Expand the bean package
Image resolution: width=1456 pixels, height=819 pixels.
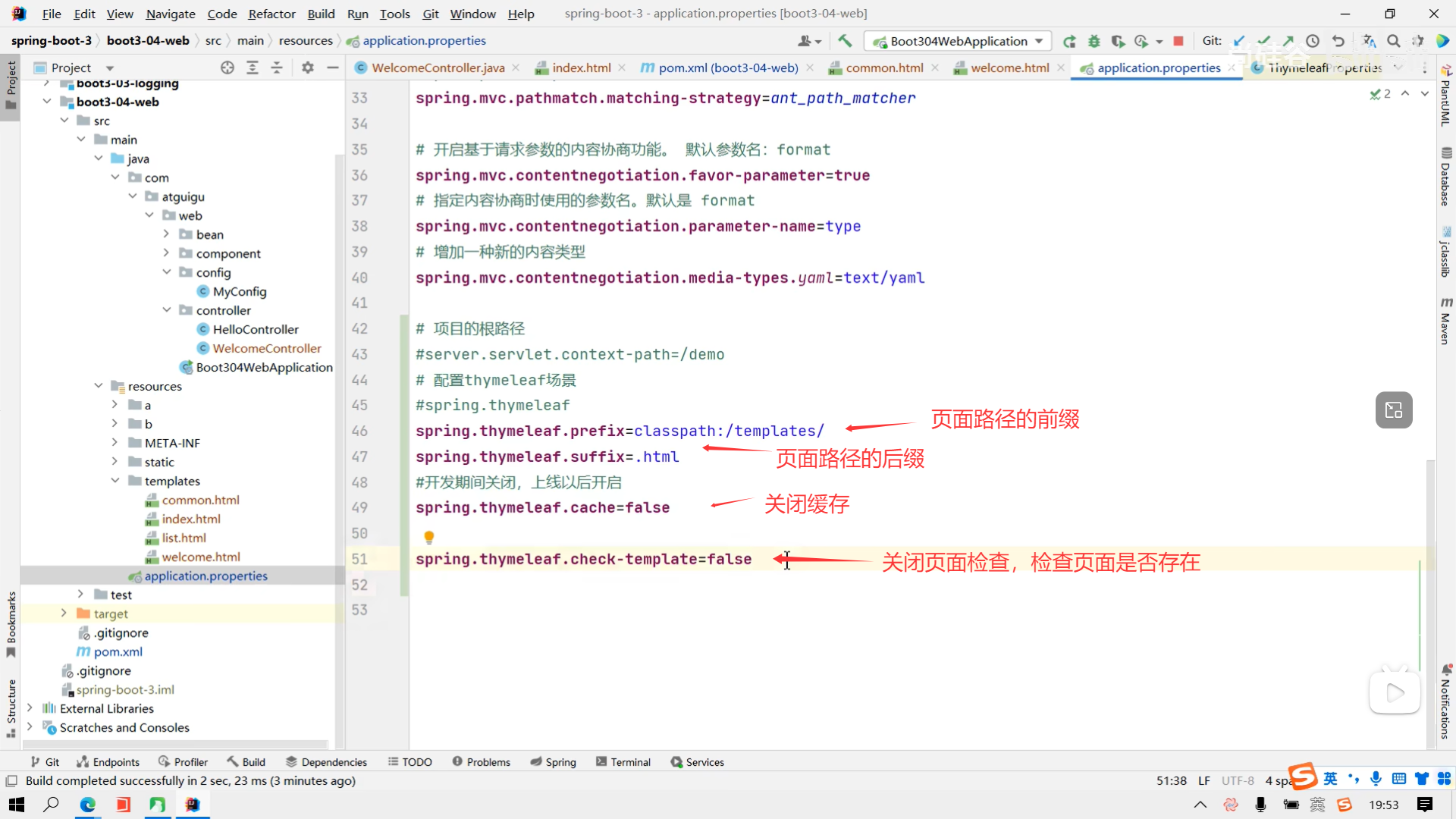pyautogui.click(x=166, y=234)
